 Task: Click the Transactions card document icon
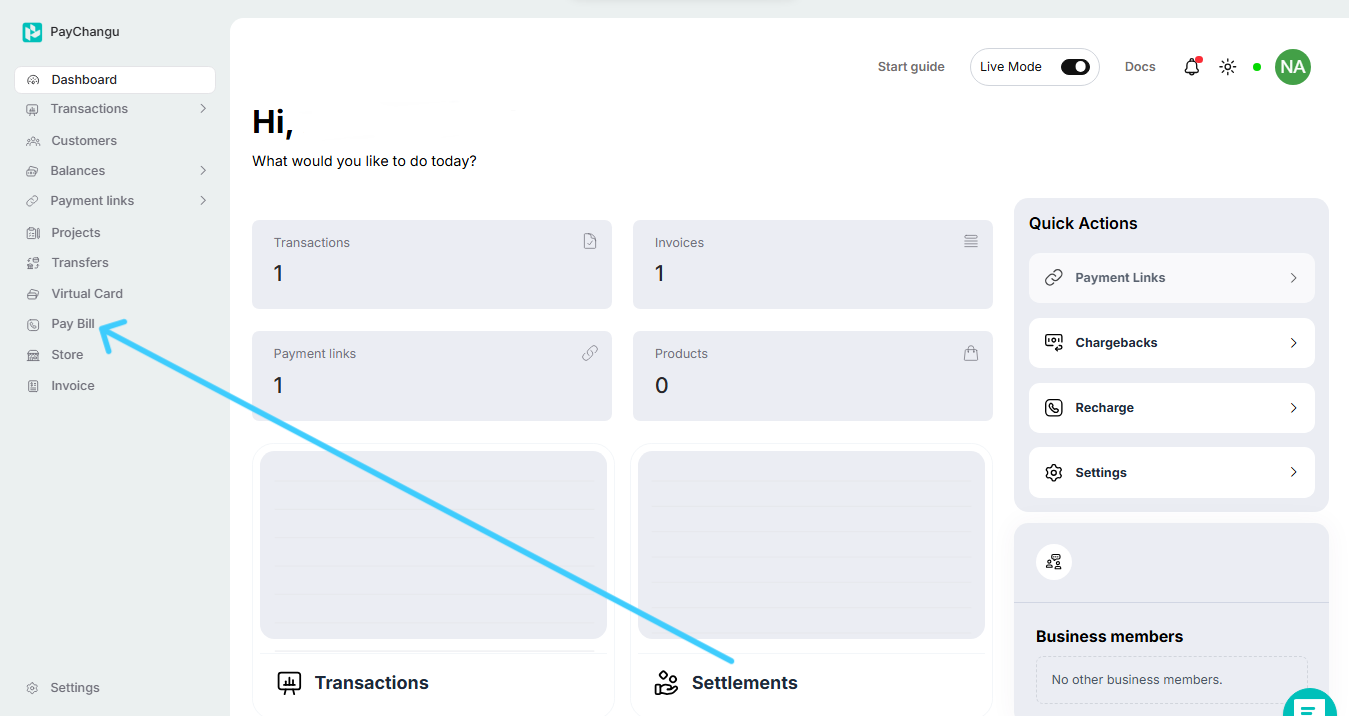(590, 241)
